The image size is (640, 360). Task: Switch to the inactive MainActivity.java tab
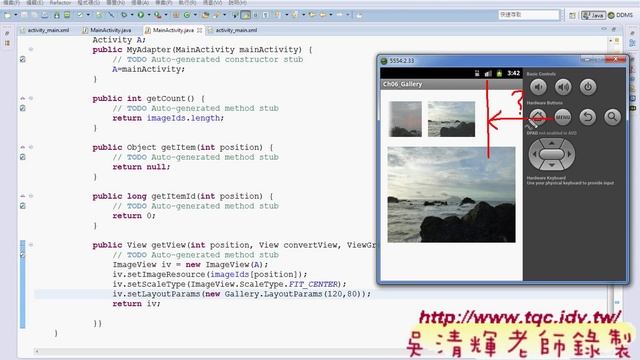click(107, 30)
